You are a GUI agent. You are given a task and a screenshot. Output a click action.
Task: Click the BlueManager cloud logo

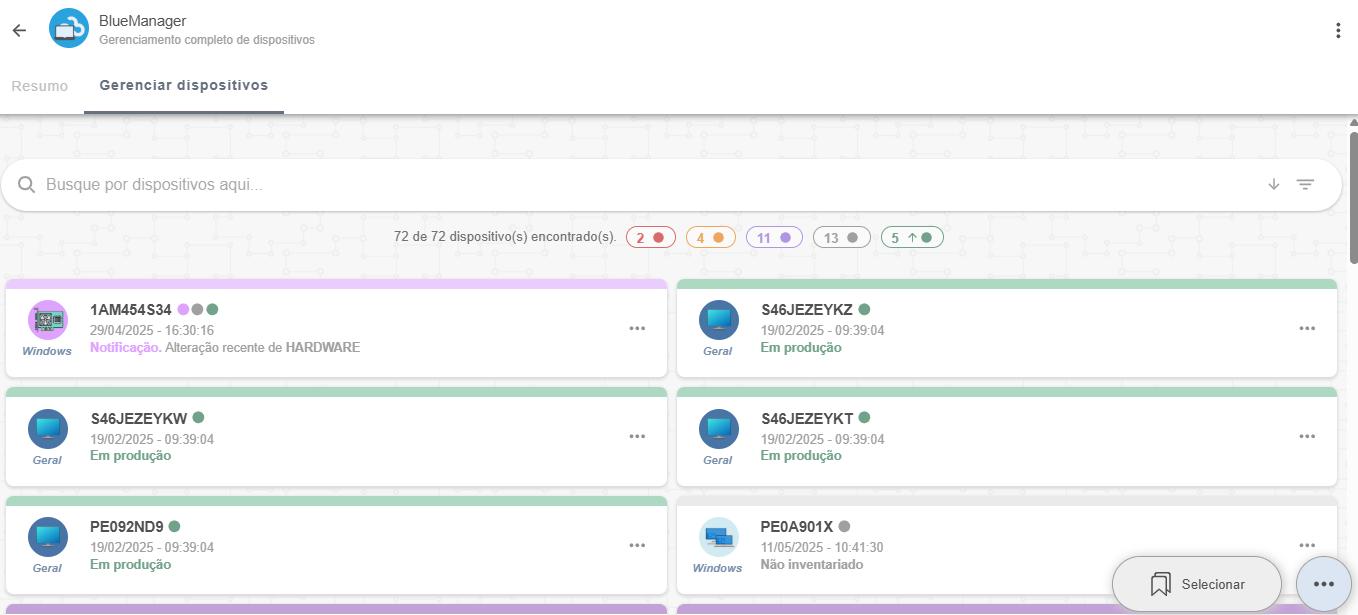(x=69, y=29)
